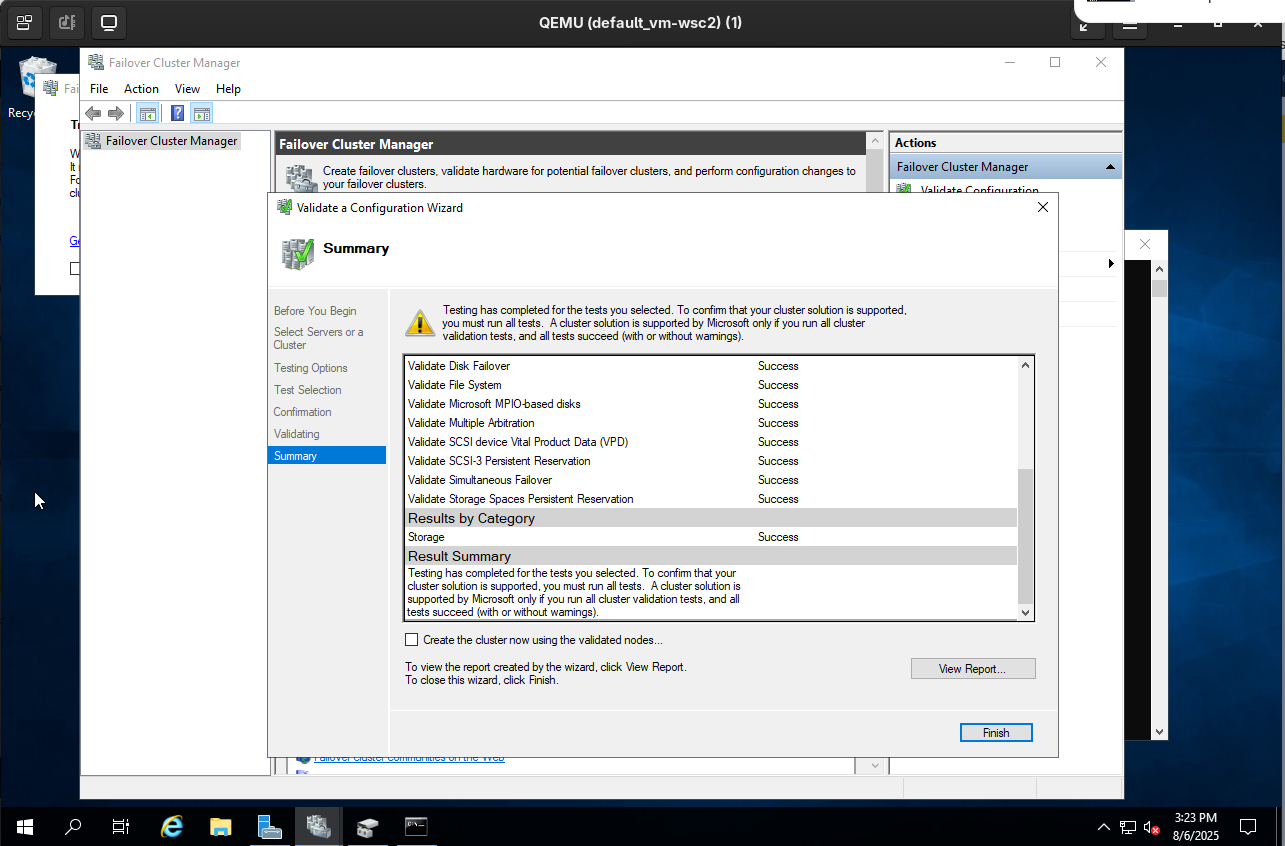Click the Validate Configuration icon in Actions pane
Image resolution: width=1285 pixels, height=846 pixels.
(905, 189)
